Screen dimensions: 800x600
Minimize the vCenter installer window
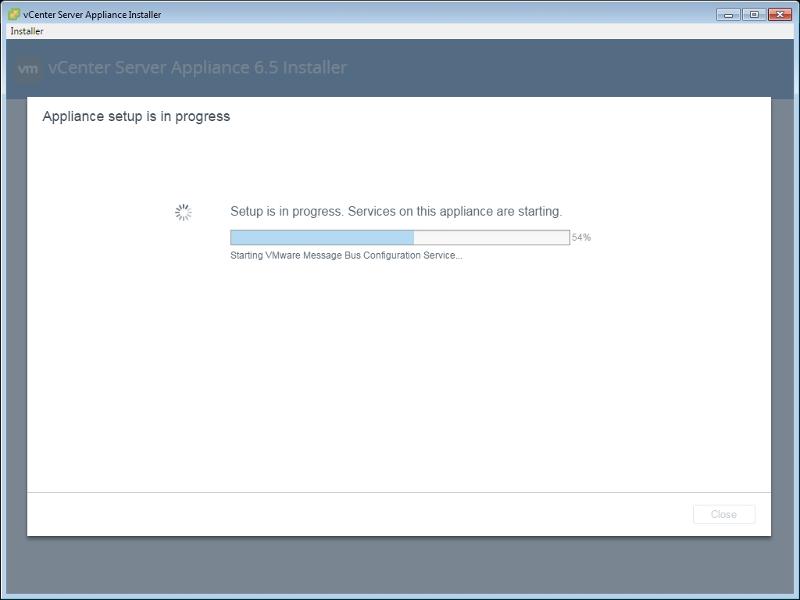pyautogui.click(x=729, y=15)
